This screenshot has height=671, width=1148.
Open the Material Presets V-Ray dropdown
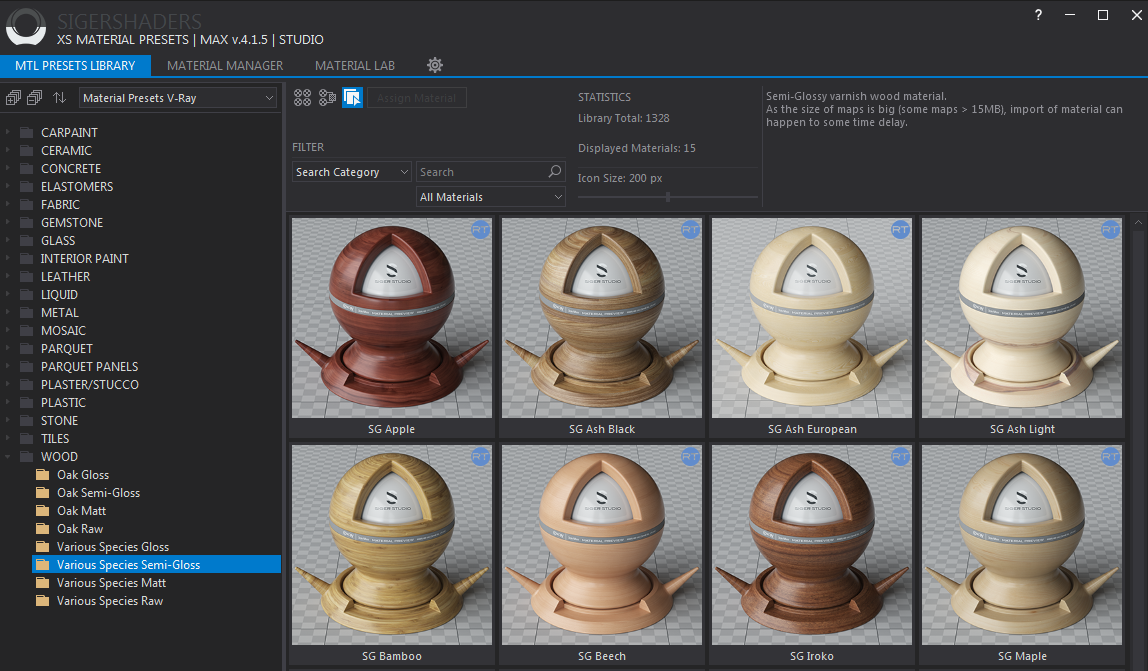178,97
